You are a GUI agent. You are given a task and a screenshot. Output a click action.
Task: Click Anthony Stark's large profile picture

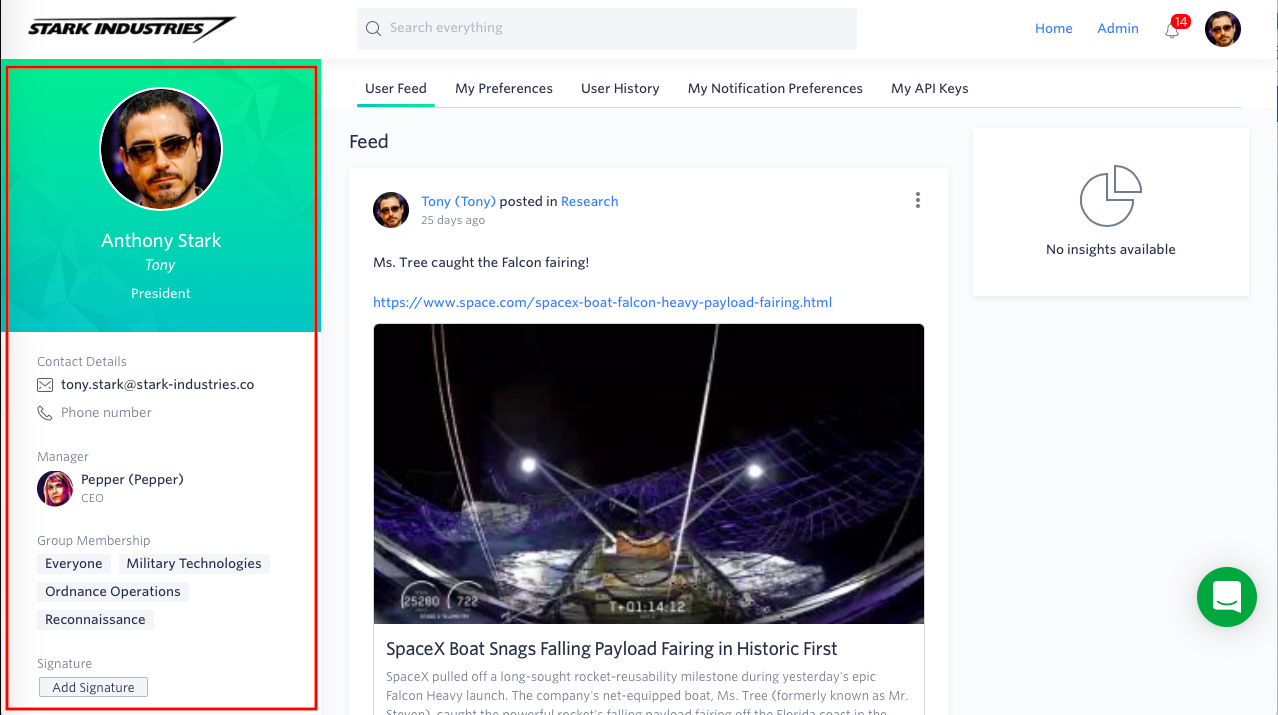tap(161, 149)
